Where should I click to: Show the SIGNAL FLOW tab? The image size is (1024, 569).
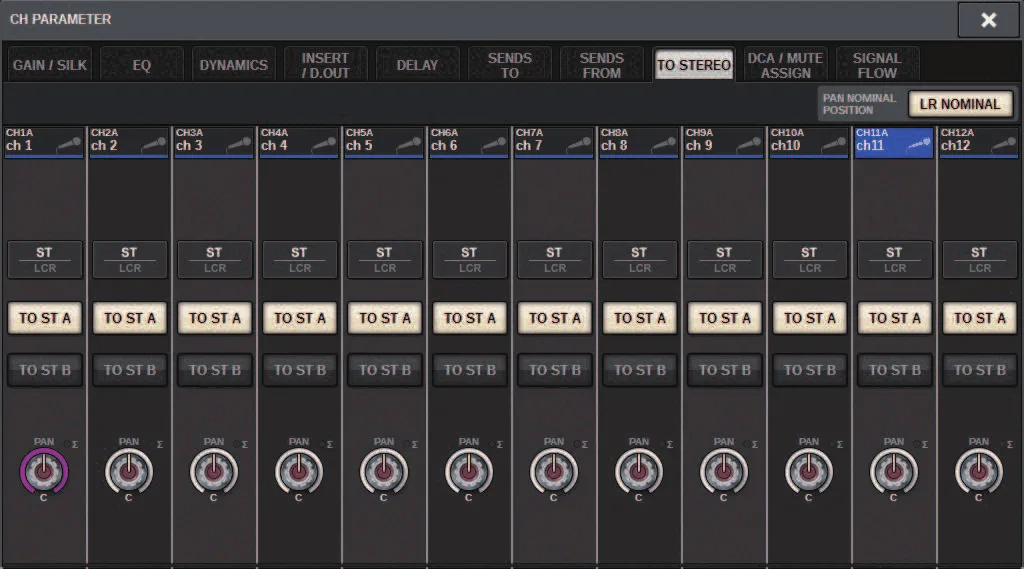tap(877, 65)
